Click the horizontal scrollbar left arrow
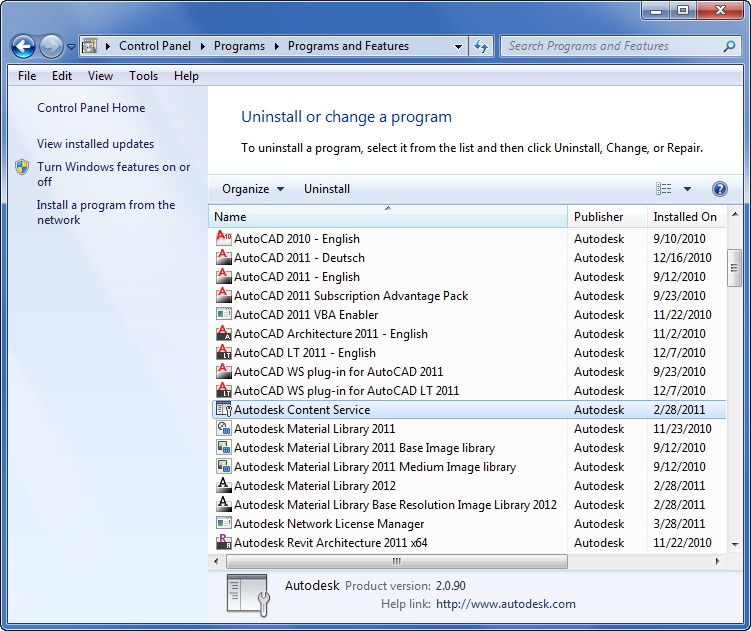Image resolution: width=751 pixels, height=631 pixels. point(216,561)
